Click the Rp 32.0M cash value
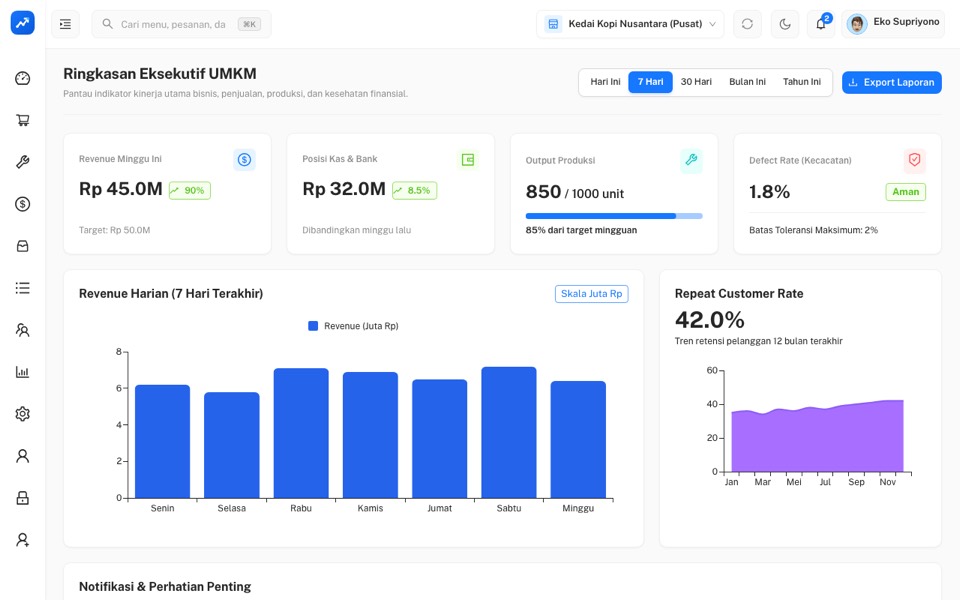 (344, 189)
